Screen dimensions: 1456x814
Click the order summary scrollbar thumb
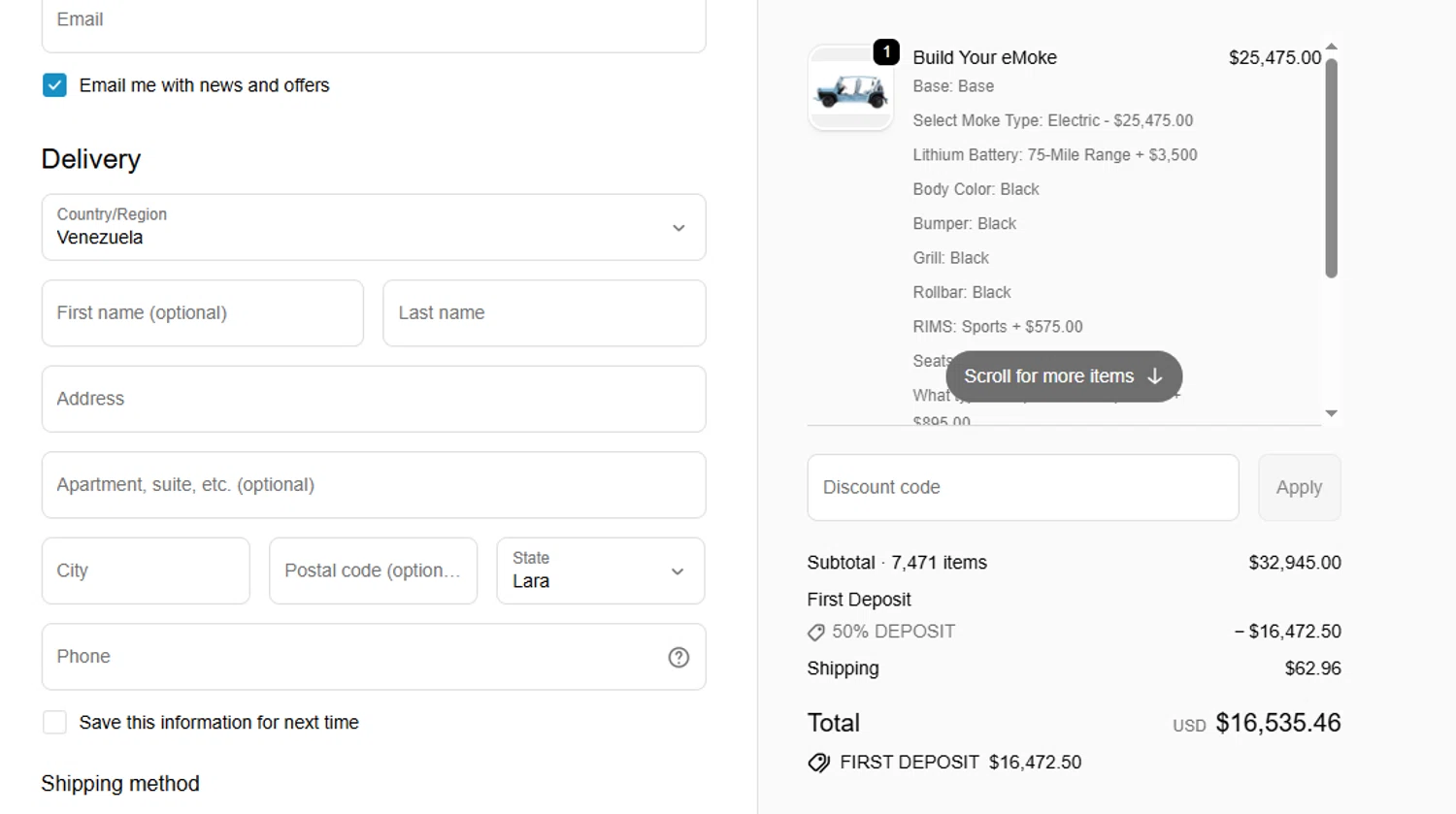1332,169
